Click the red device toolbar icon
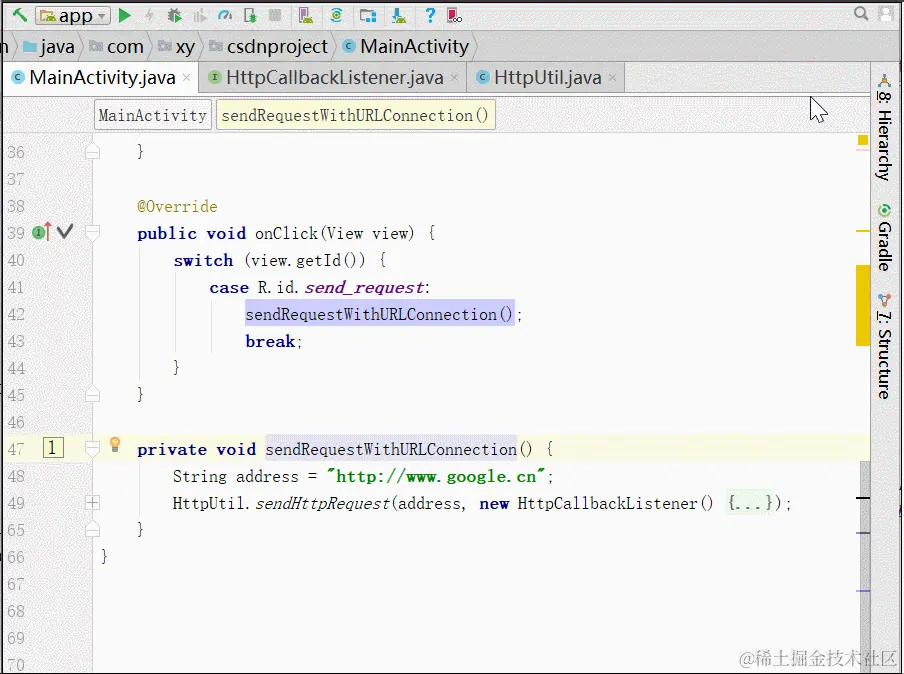 (454, 16)
